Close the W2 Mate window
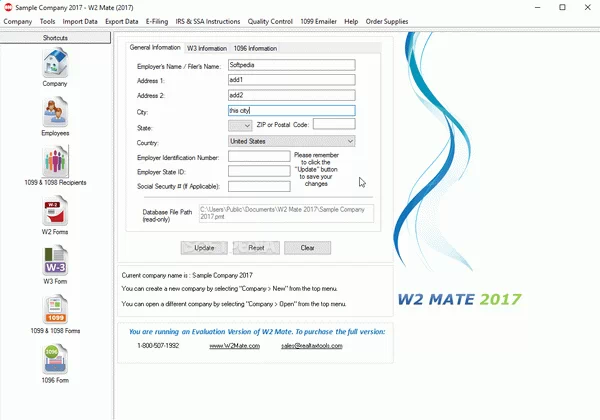The image size is (600, 420). click(x=587, y=7)
